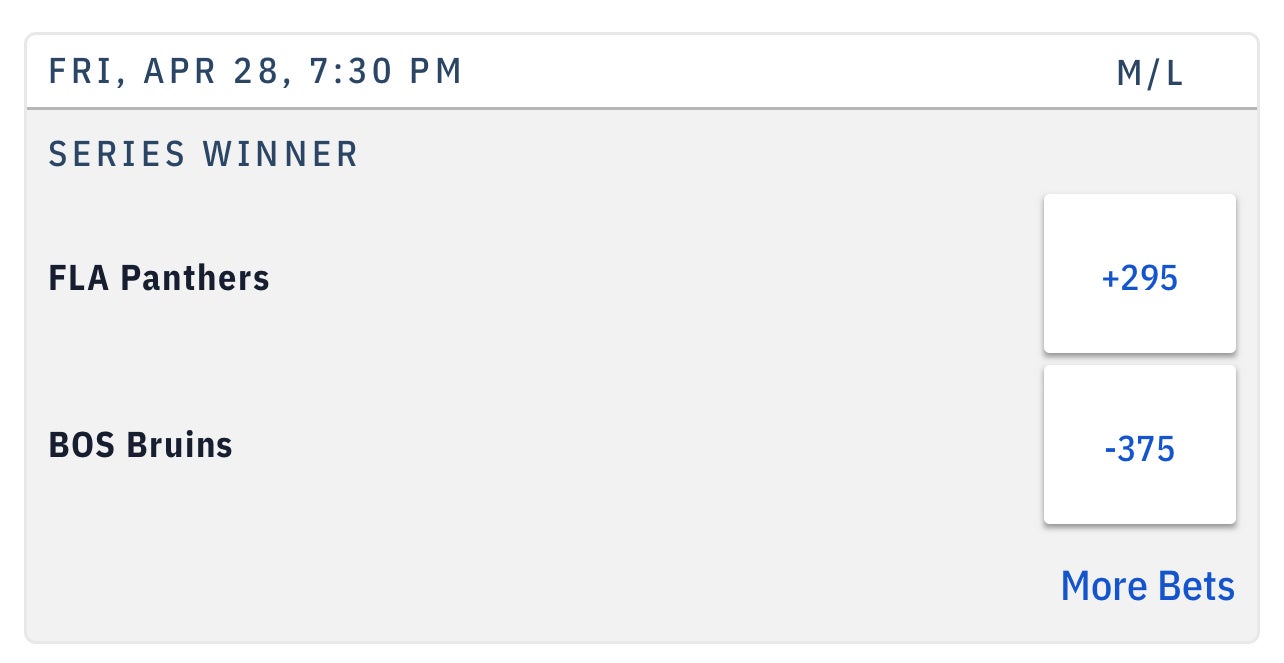Image resolution: width=1284 pixels, height=663 pixels.
Task: Bet on Boston Bruins to win series
Action: 1139,445
